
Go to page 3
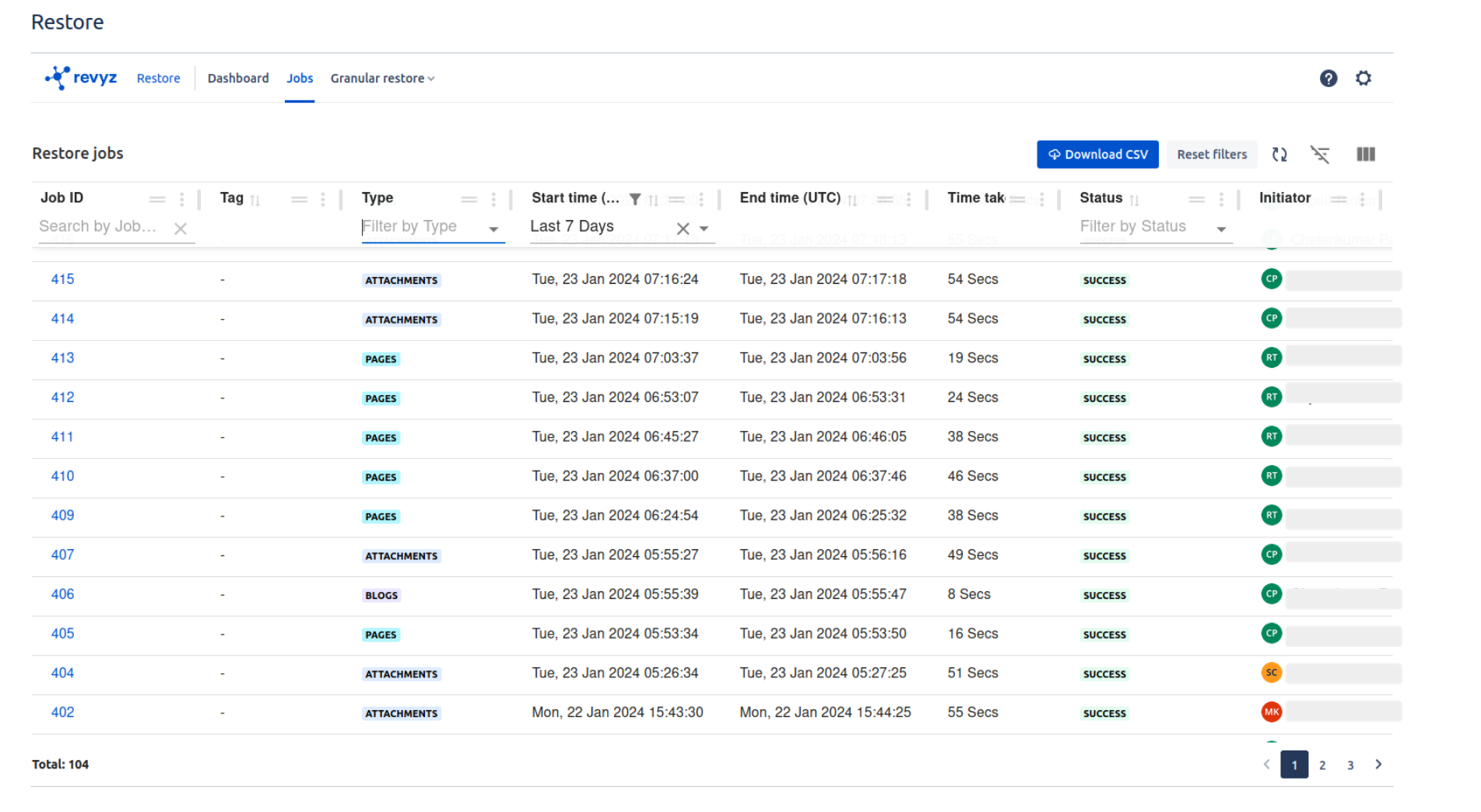[x=1350, y=765]
